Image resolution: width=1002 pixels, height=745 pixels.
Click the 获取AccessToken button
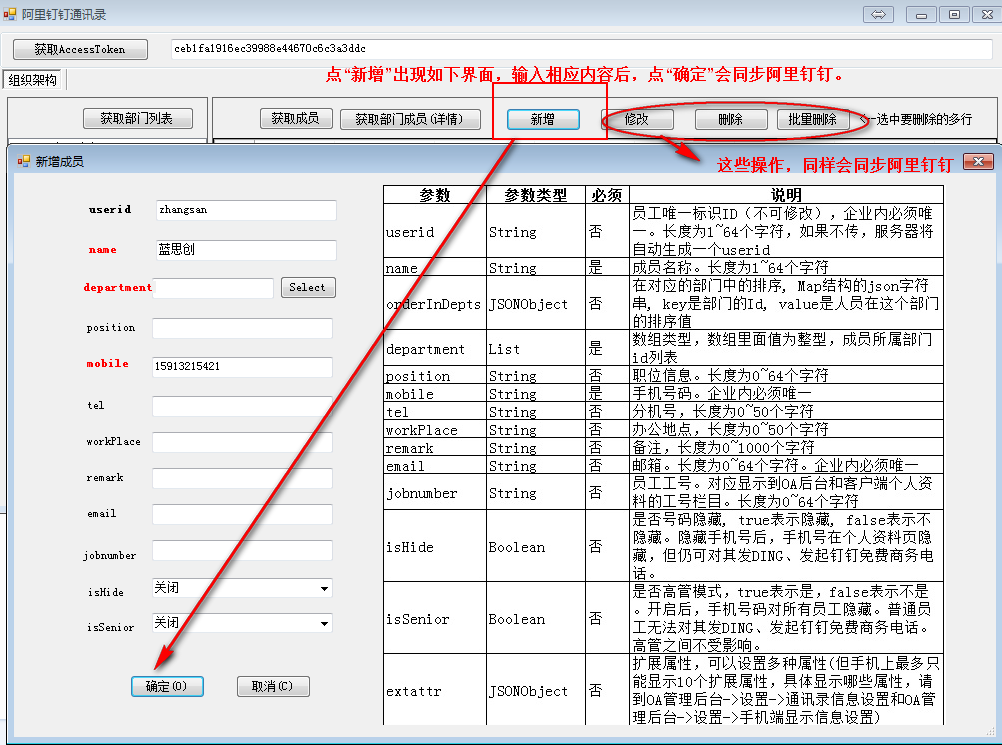tap(80, 49)
